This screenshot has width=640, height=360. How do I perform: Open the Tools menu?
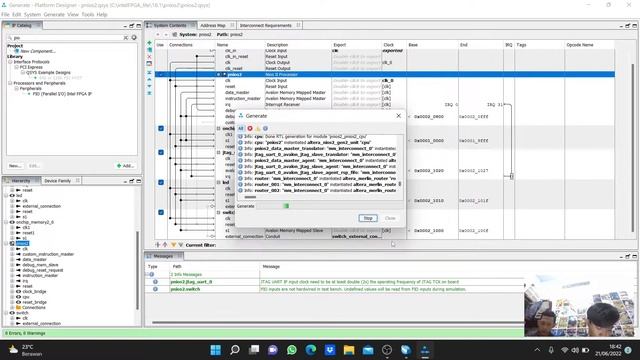pyautogui.click(x=87, y=14)
